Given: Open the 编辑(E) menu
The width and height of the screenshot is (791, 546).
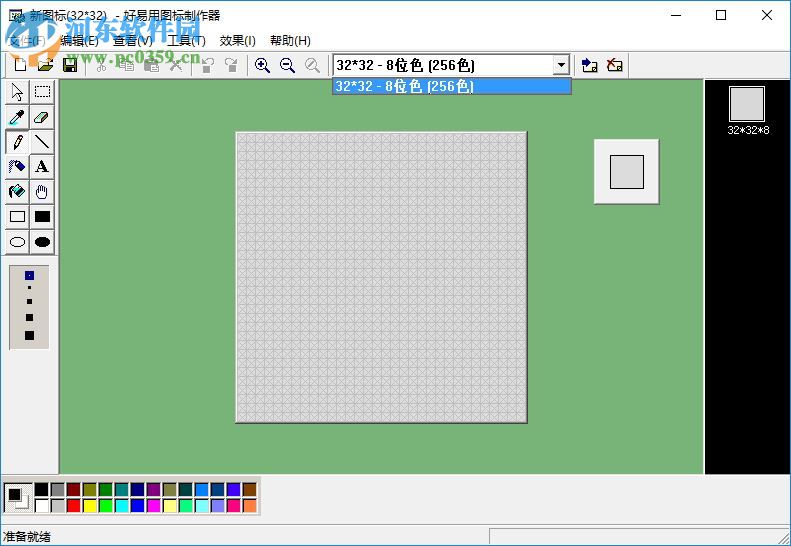Looking at the screenshot, I should point(80,41).
